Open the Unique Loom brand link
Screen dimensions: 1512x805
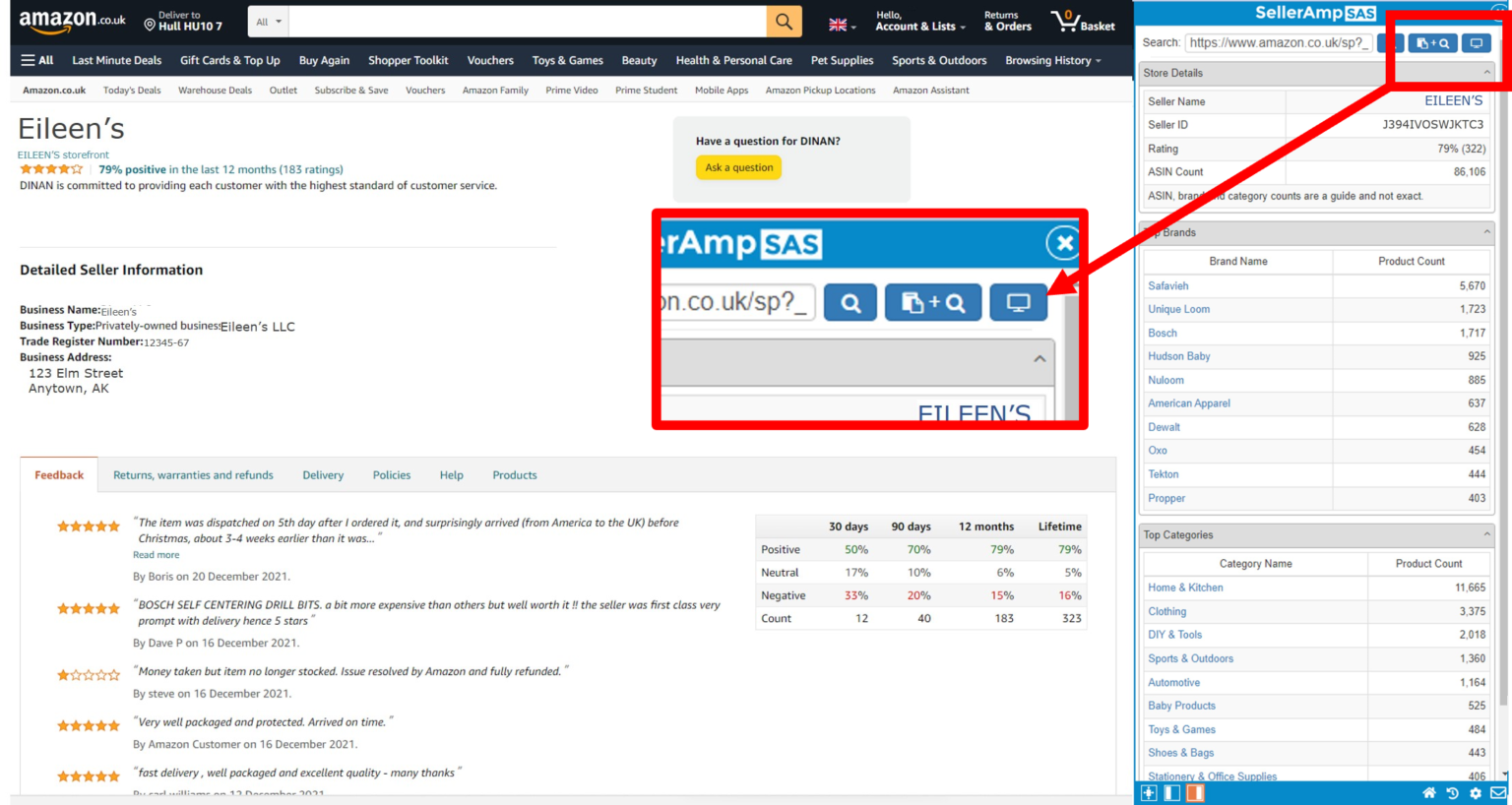click(x=1178, y=309)
